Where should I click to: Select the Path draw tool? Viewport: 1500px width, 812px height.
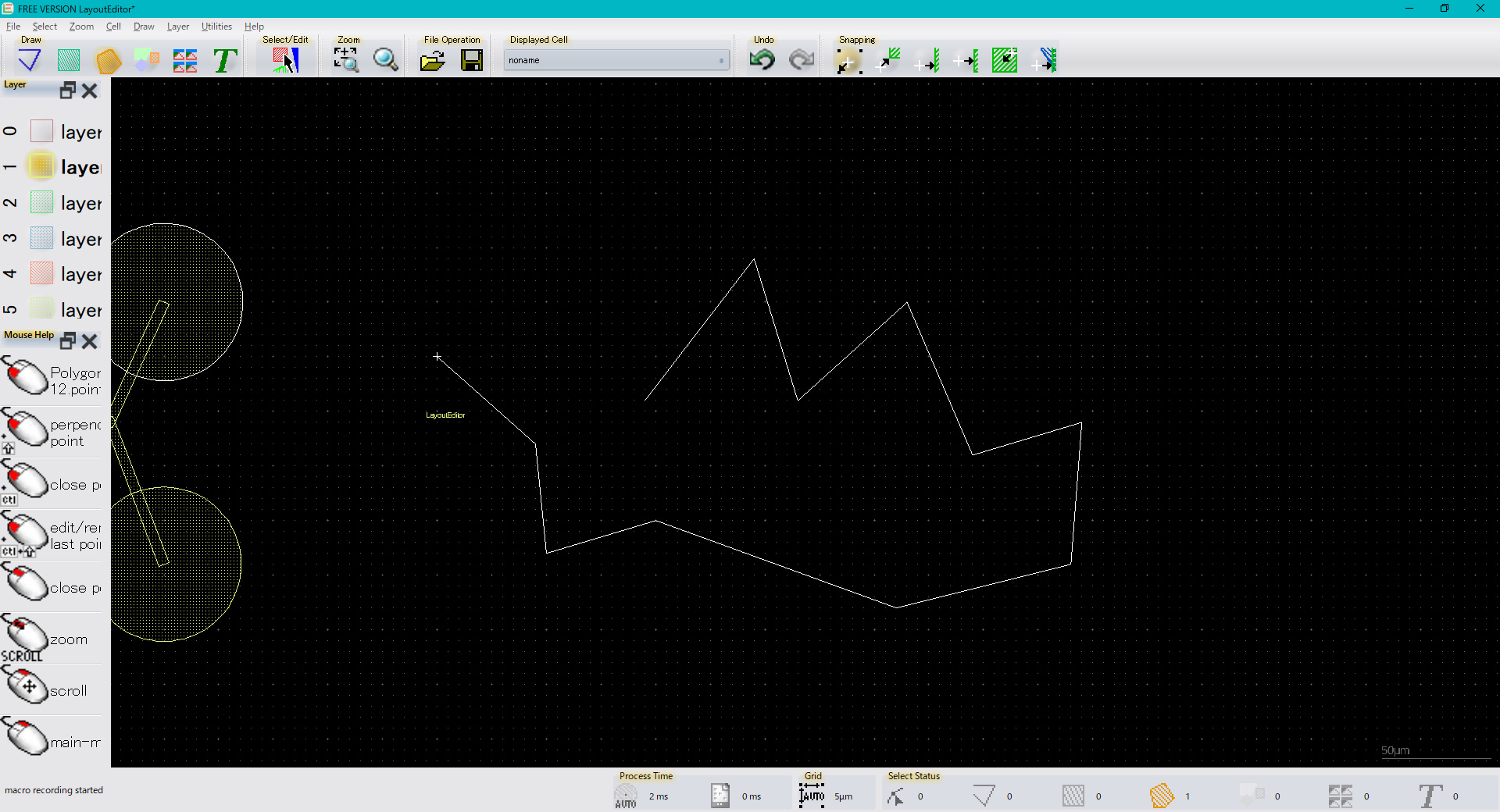pos(29,60)
